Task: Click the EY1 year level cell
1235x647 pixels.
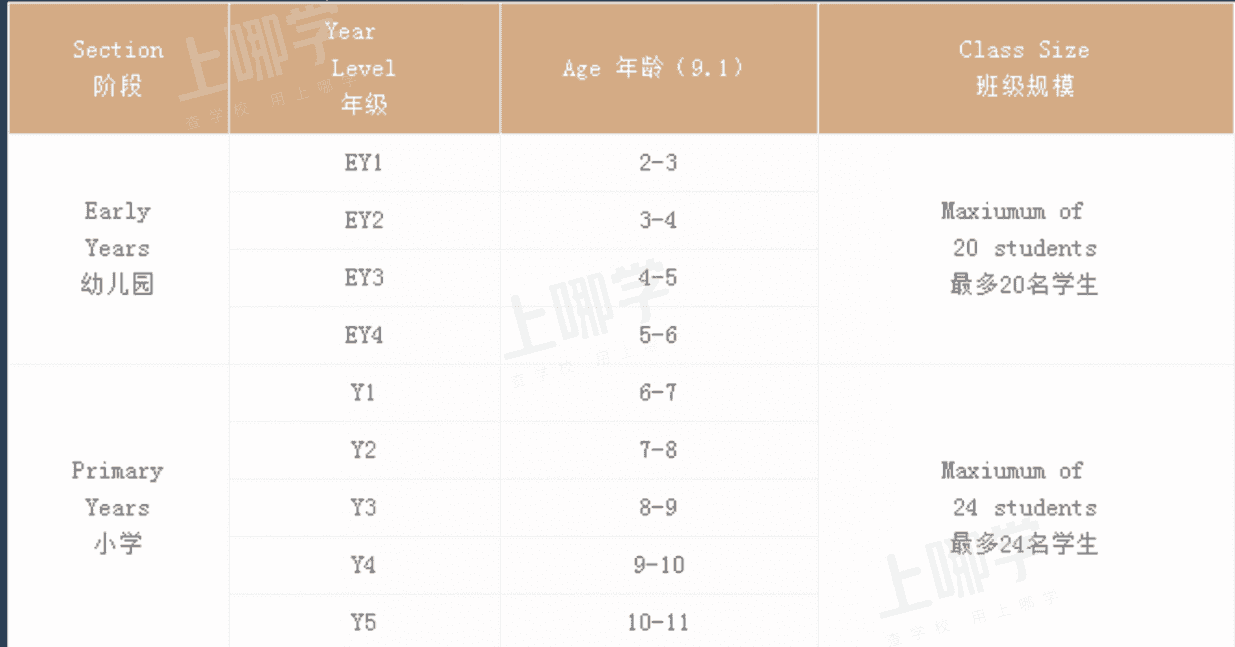Action: click(364, 163)
